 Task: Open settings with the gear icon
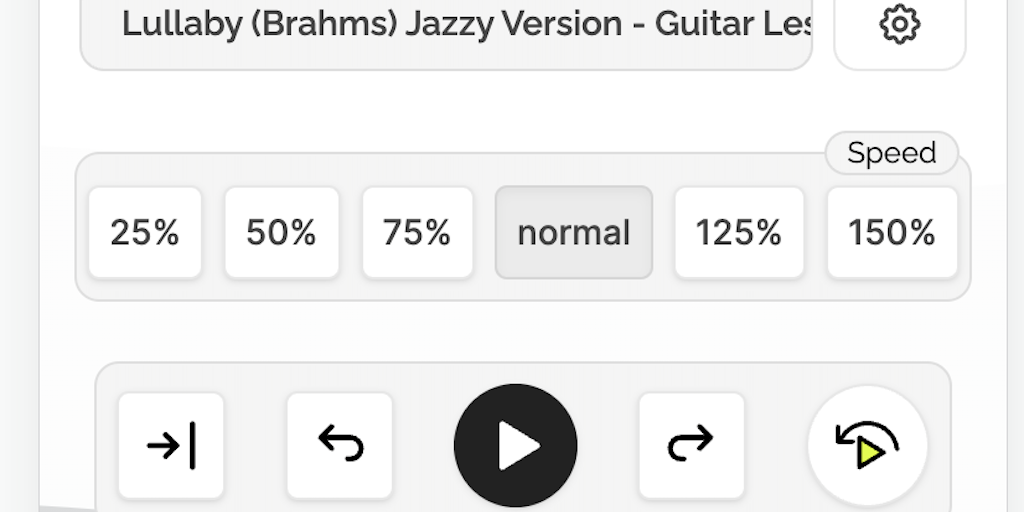(899, 25)
